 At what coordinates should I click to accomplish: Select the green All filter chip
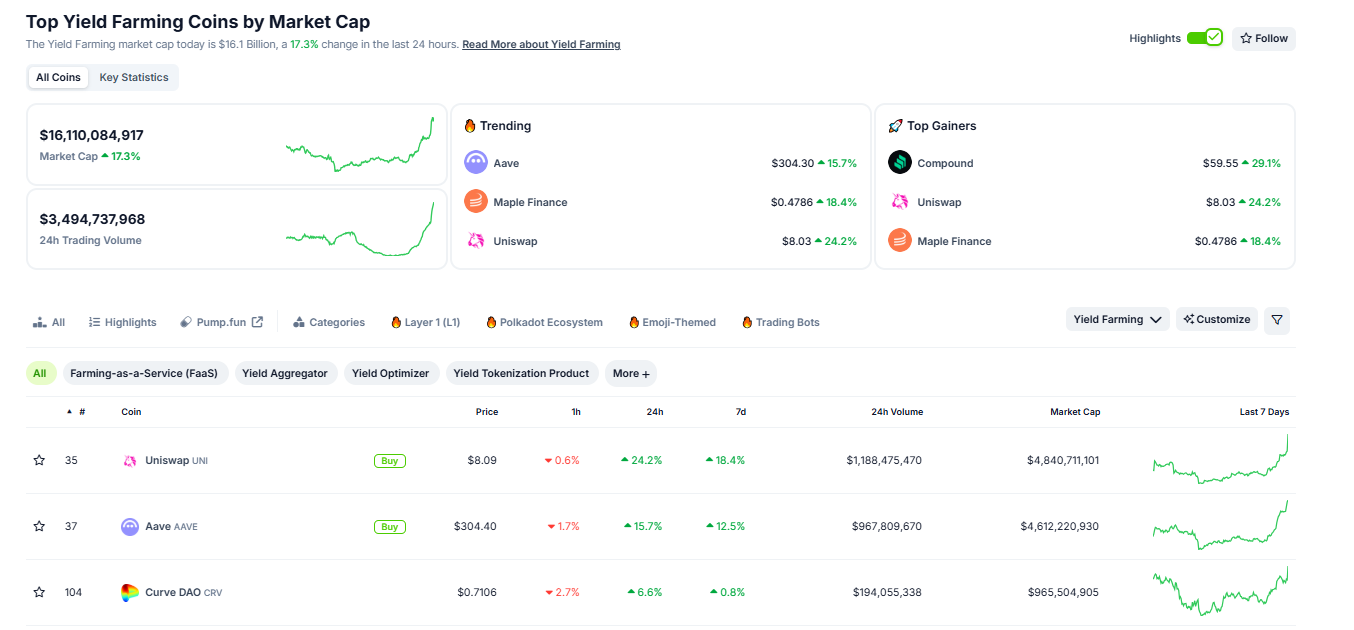click(x=40, y=373)
